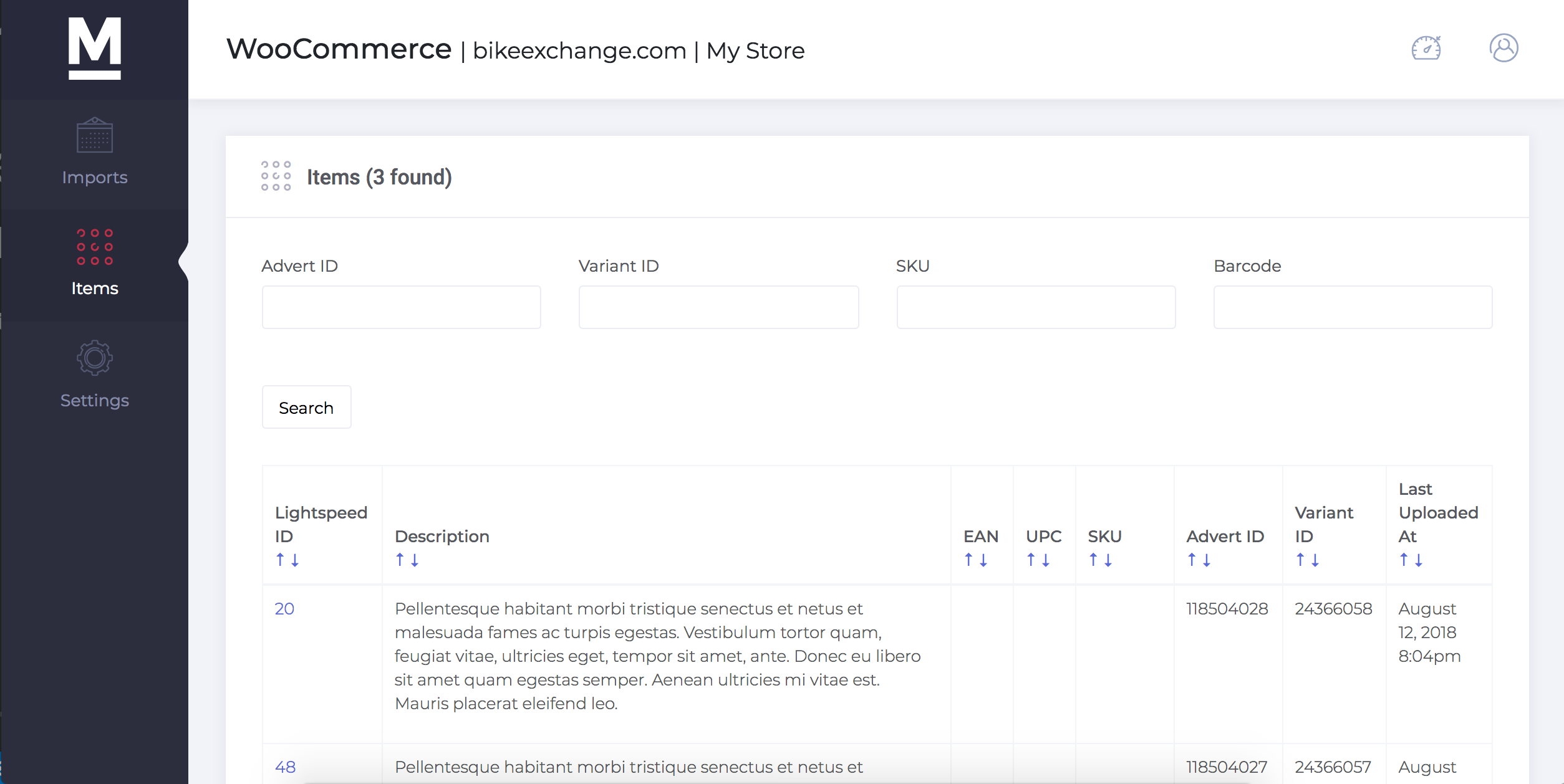Sort Advert ID column descending
Viewport: 1564px width, 784px height.
tap(1207, 560)
